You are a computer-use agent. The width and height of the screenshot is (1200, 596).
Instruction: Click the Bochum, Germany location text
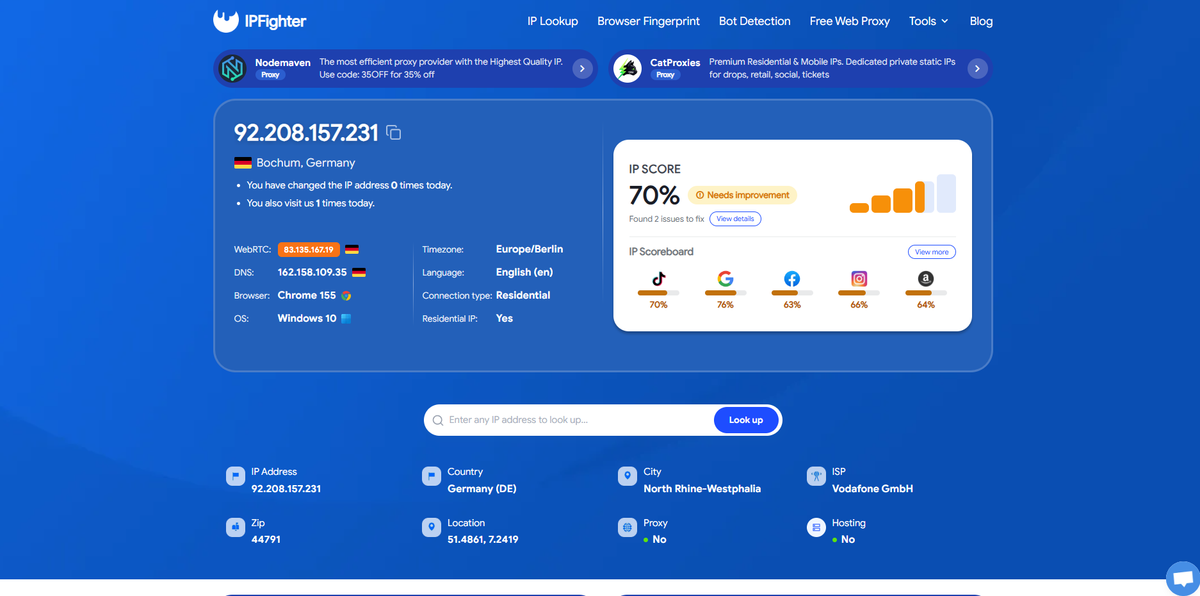pyautogui.click(x=305, y=163)
